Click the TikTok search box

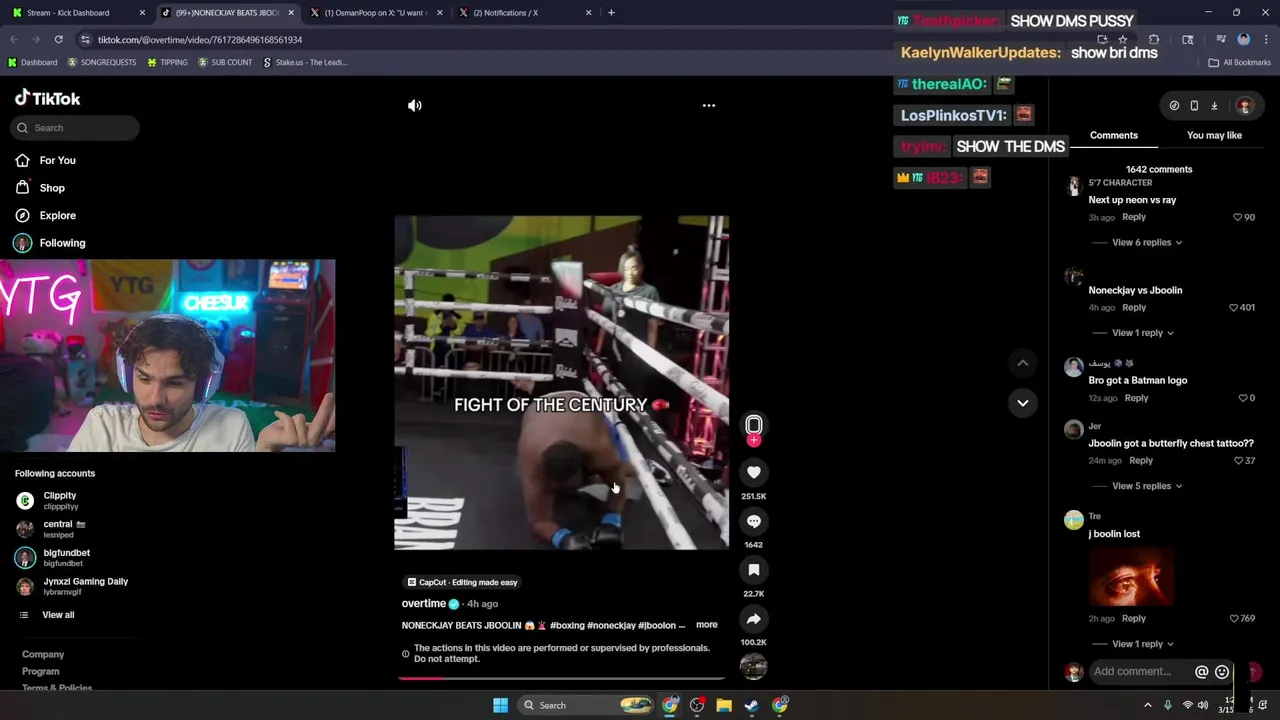pyautogui.click(x=75, y=128)
